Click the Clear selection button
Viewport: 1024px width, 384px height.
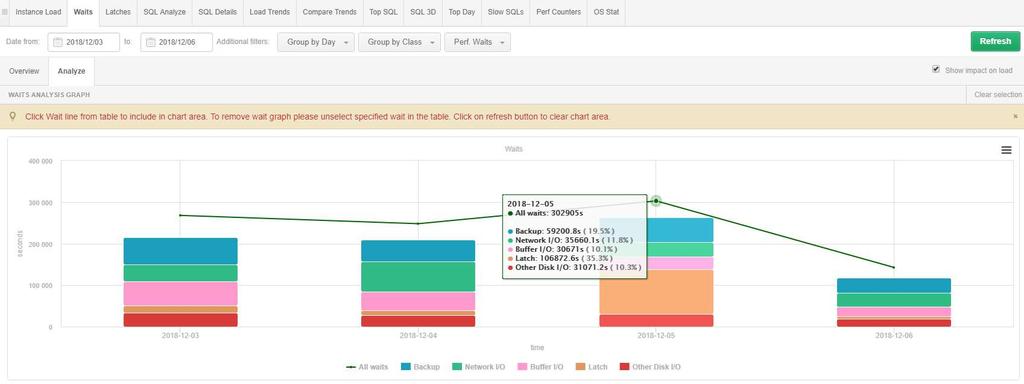[x=997, y=95]
